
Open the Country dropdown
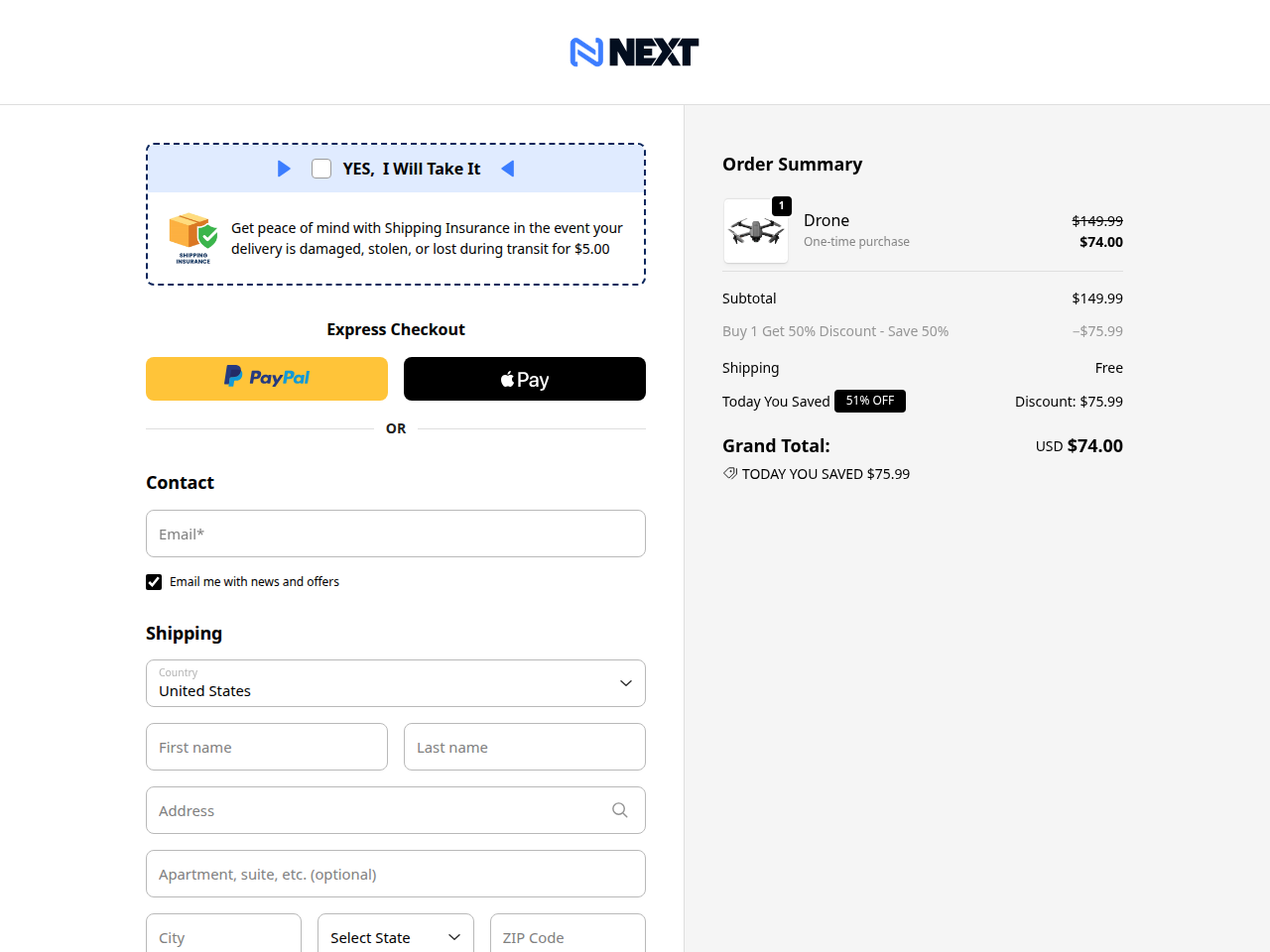396,683
